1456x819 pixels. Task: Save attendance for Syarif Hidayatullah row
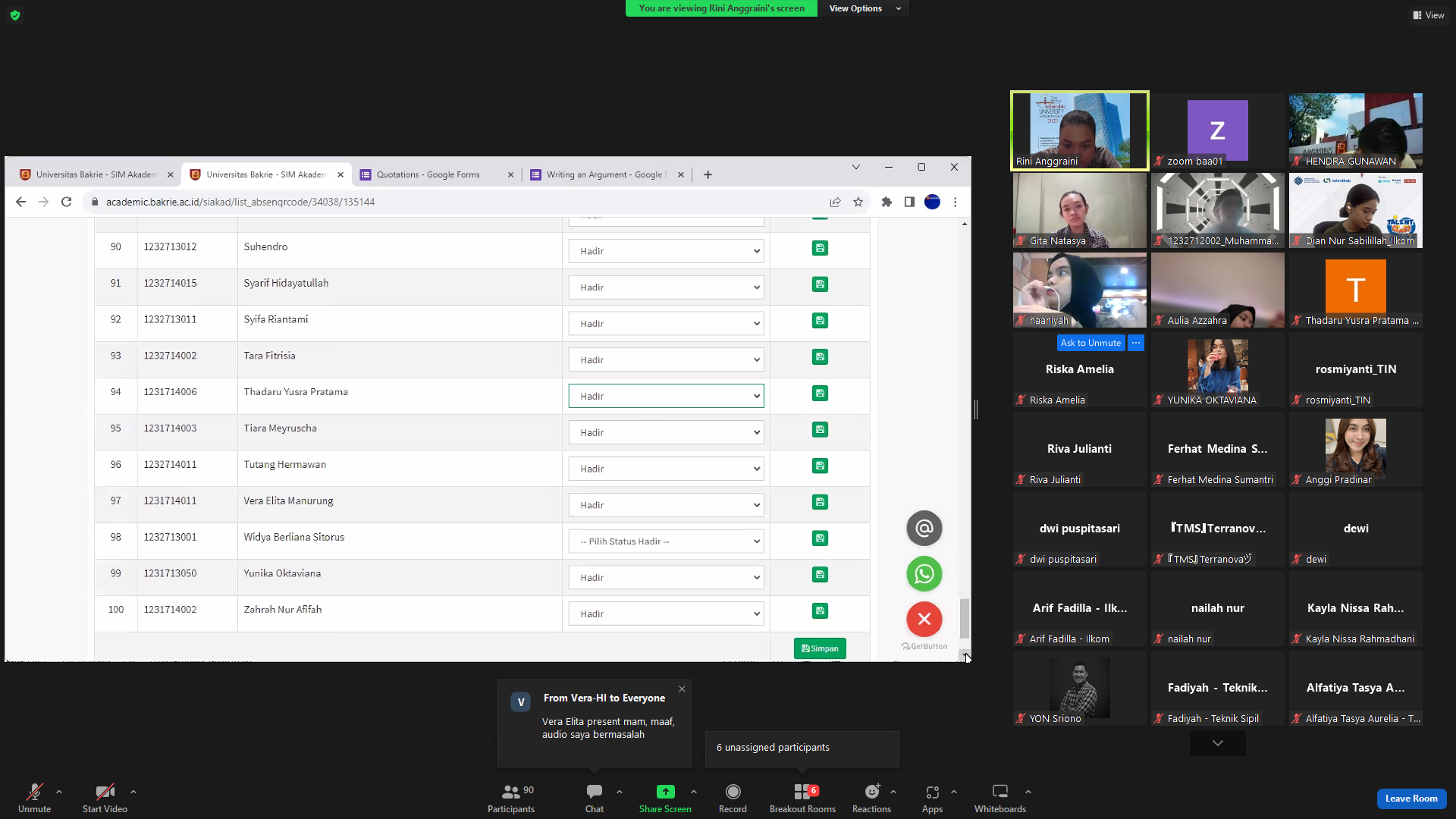(820, 284)
